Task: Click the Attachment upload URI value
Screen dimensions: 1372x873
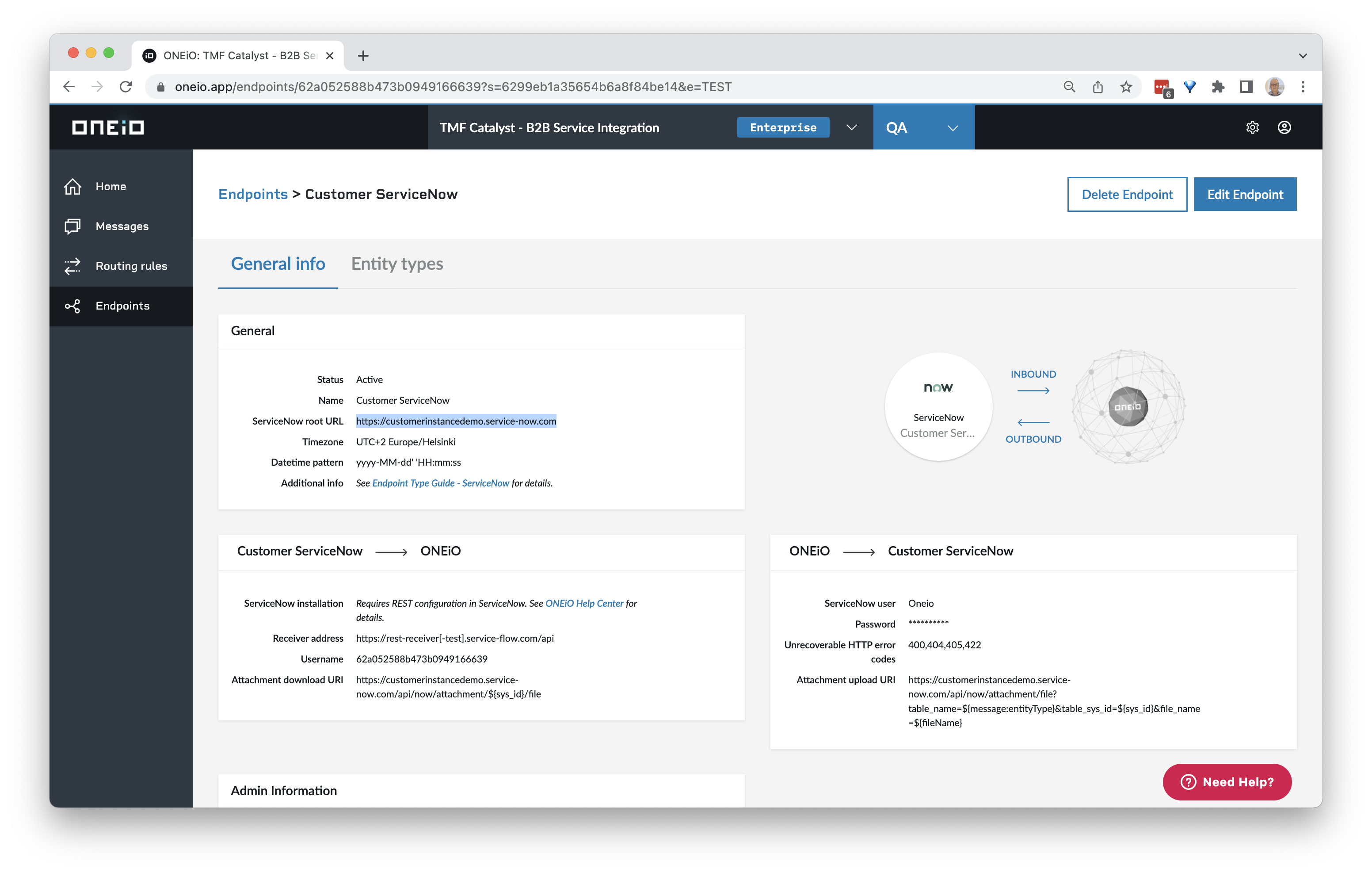Action: point(1054,701)
